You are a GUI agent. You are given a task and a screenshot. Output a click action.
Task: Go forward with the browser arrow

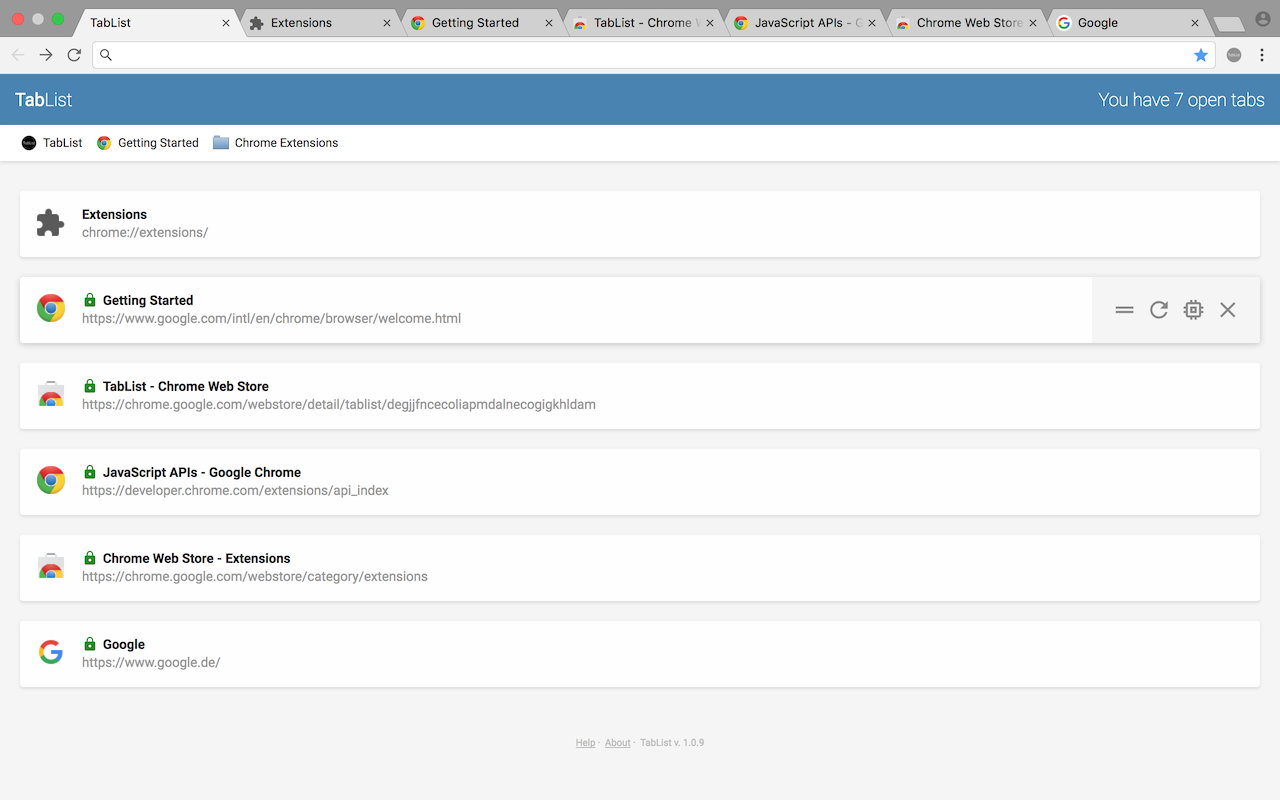pos(46,55)
